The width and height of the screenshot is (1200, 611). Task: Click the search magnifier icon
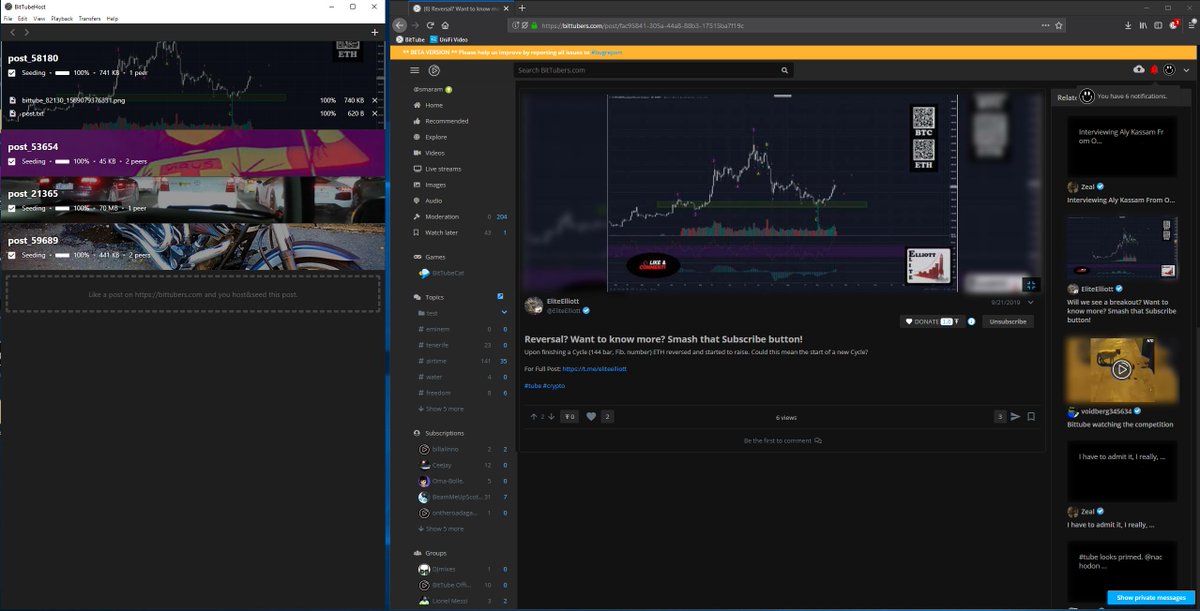[x=786, y=71]
